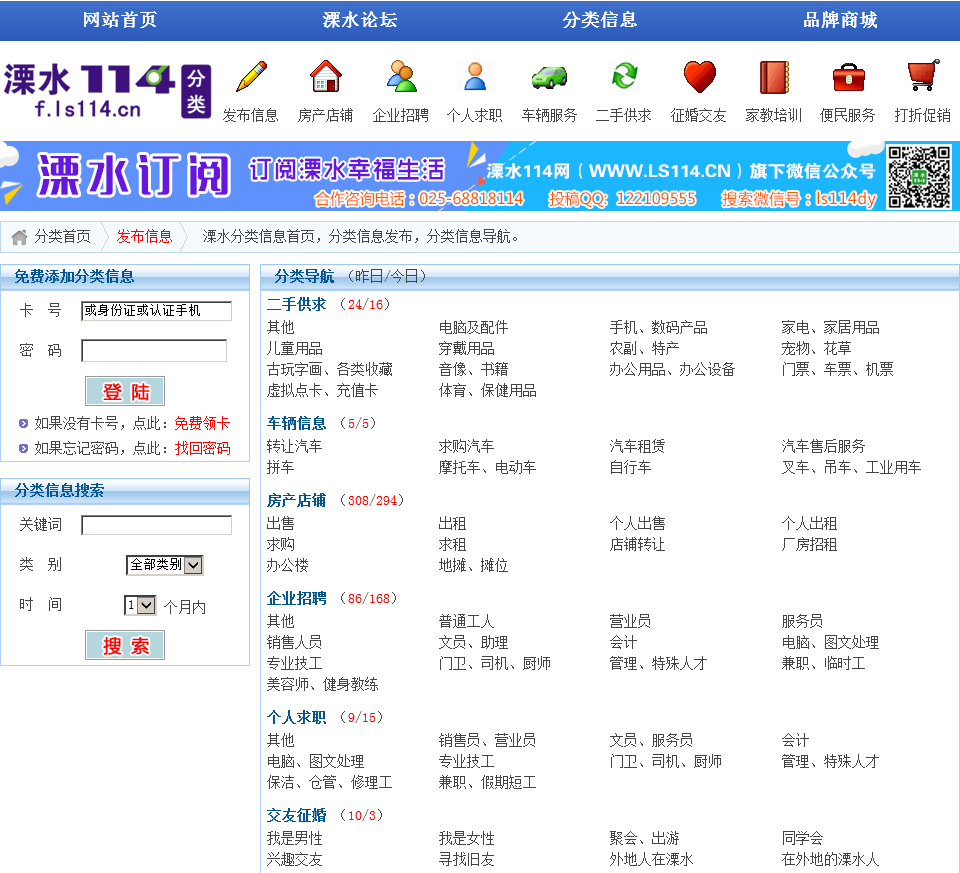Click 保洁、仓管、修理工 subcategory
This screenshot has height=873, width=960.
click(329, 782)
